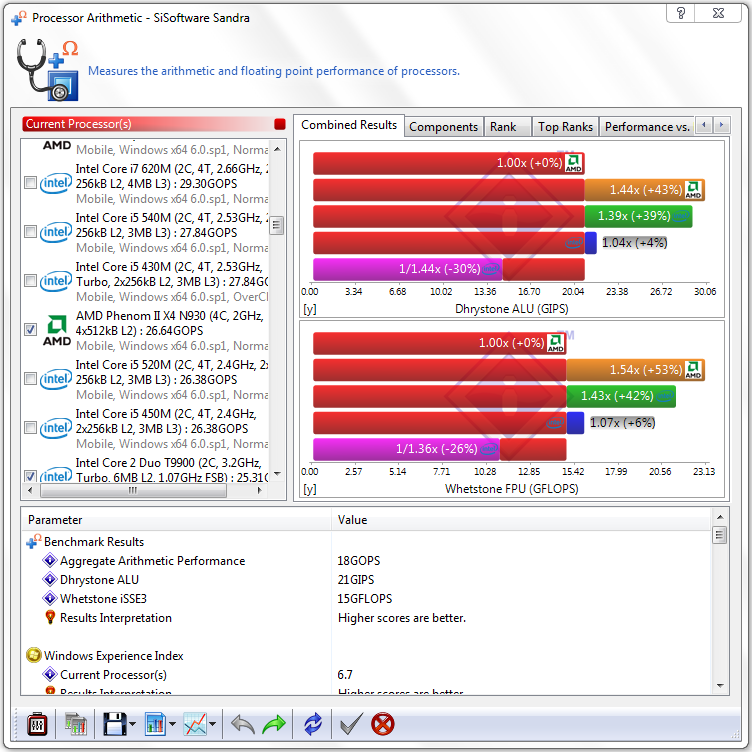Image resolution: width=752 pixels, height=752 pixels.
Task: Click the diamond icon beside Whetstone iSSE3
Action: point(50,598)
